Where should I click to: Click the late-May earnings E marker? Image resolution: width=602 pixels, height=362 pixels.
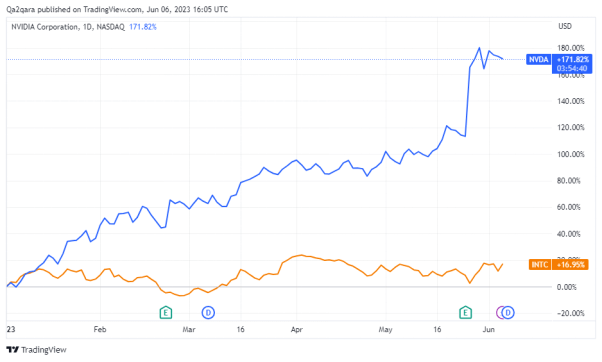466,313
